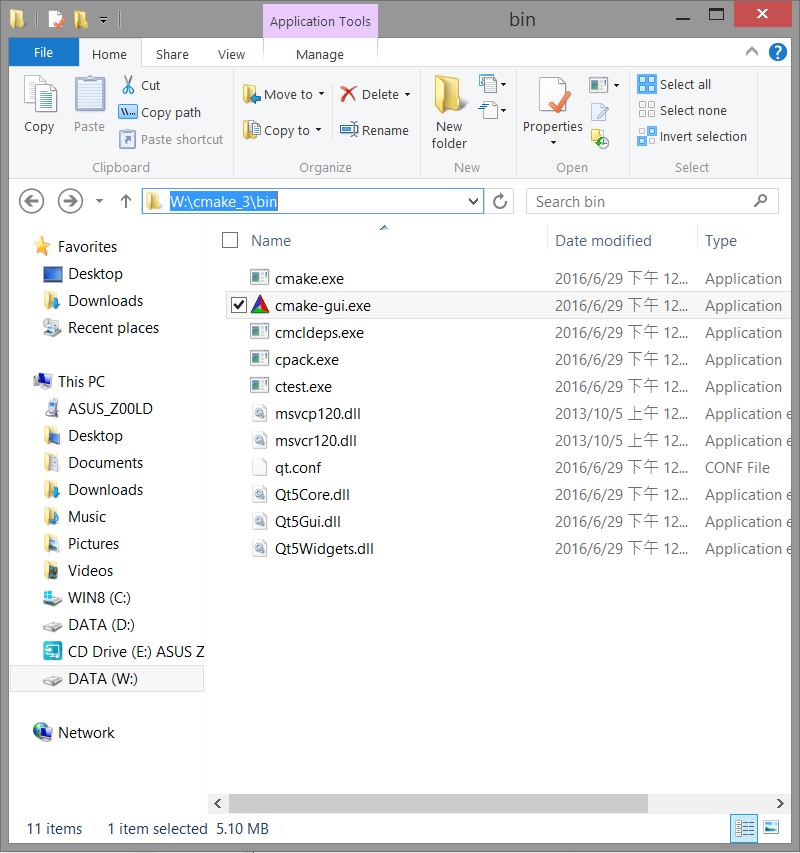The height and width of the screenshot is (853, 800).
Task: Click the Paste clipboard icon
Action: [90, 95]
